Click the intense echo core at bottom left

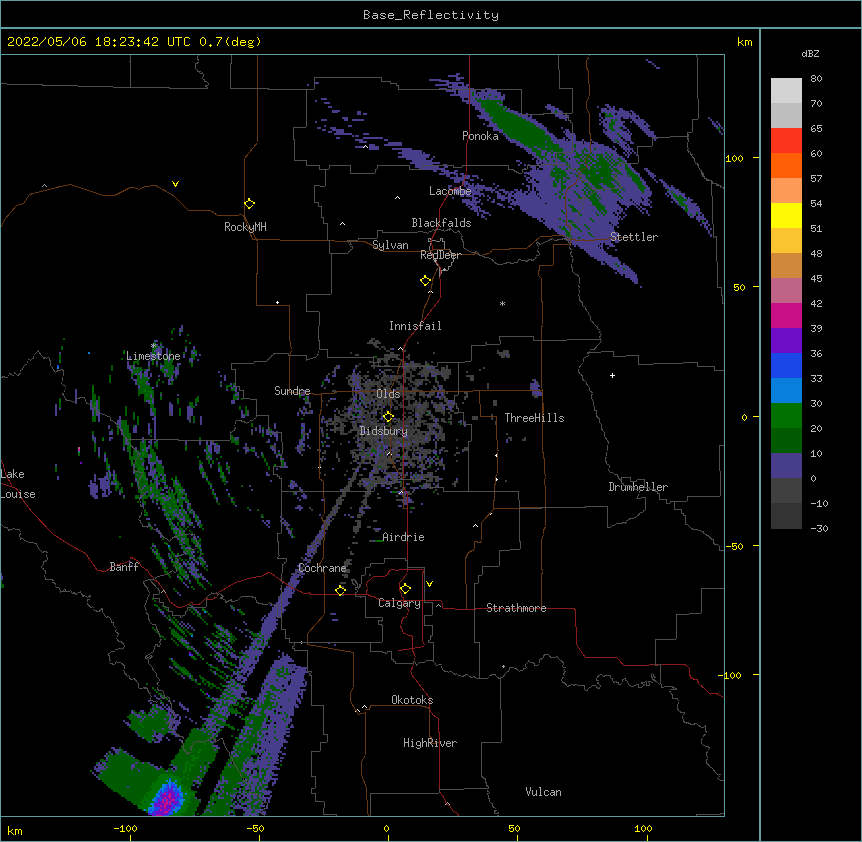169,799
